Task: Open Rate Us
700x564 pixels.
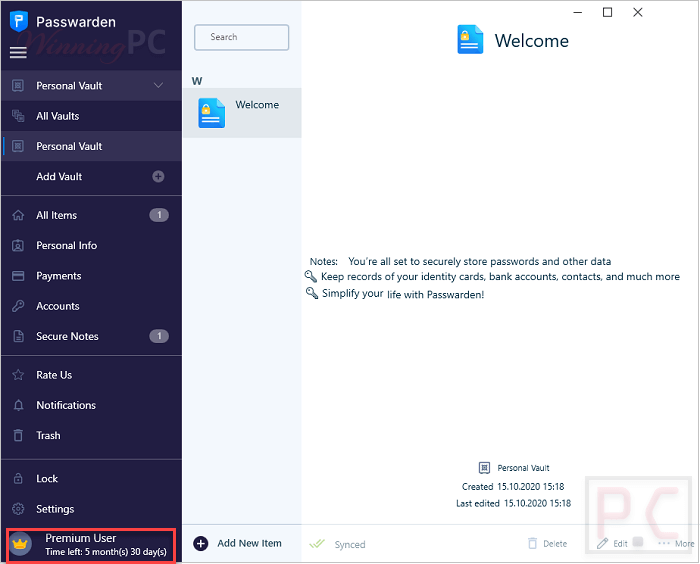Action: 91,375
